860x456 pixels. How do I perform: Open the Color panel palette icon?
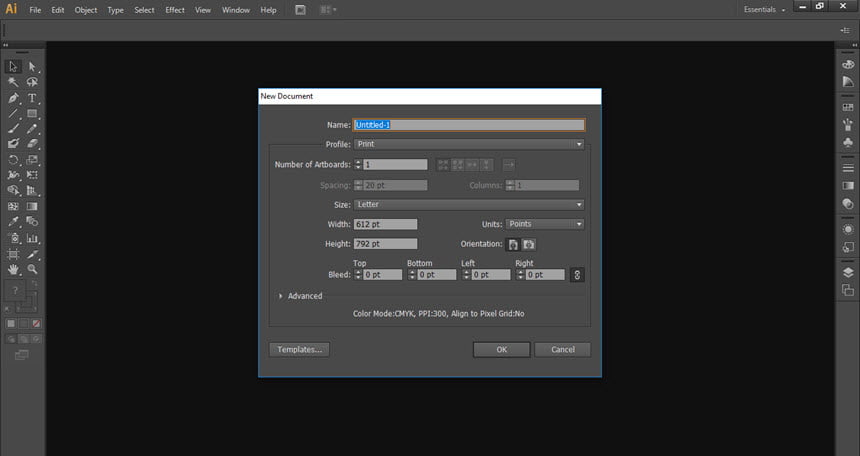(x=848, y=64)
